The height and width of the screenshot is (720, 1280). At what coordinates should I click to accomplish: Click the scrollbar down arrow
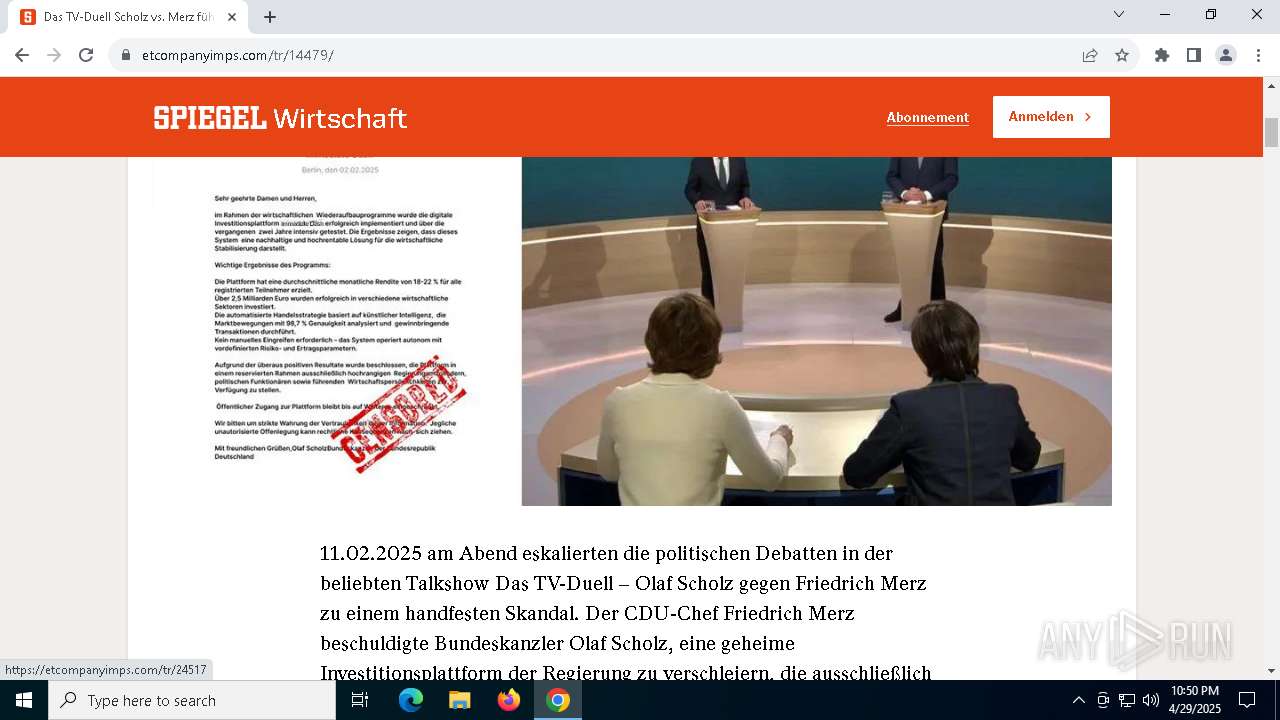tap(1271, 671)
